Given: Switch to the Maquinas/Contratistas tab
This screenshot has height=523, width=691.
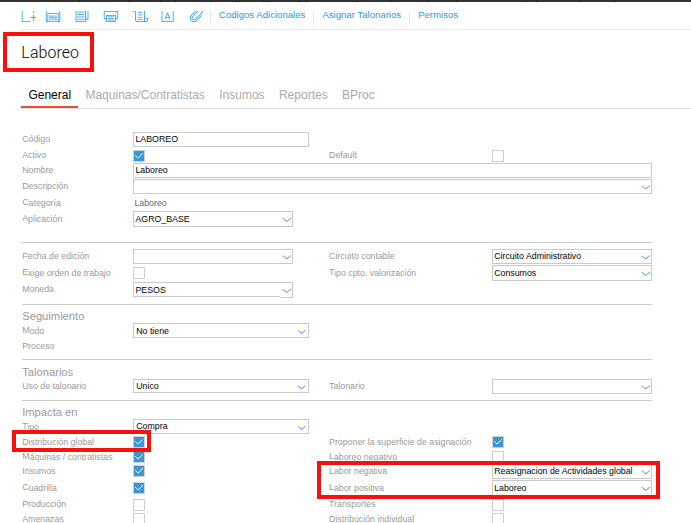Looking at the screenshot, I should [145, 95].
